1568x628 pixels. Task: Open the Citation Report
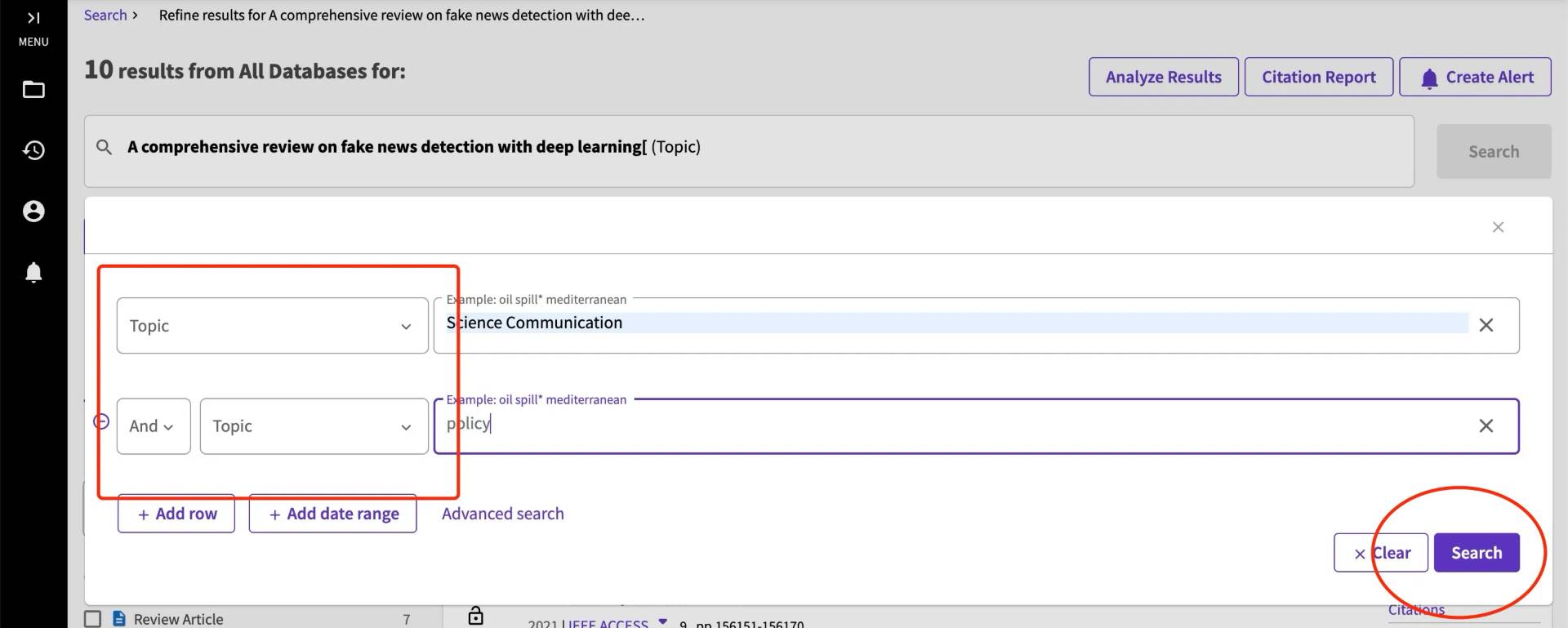pyautogui.click(x=1318, y=77)
